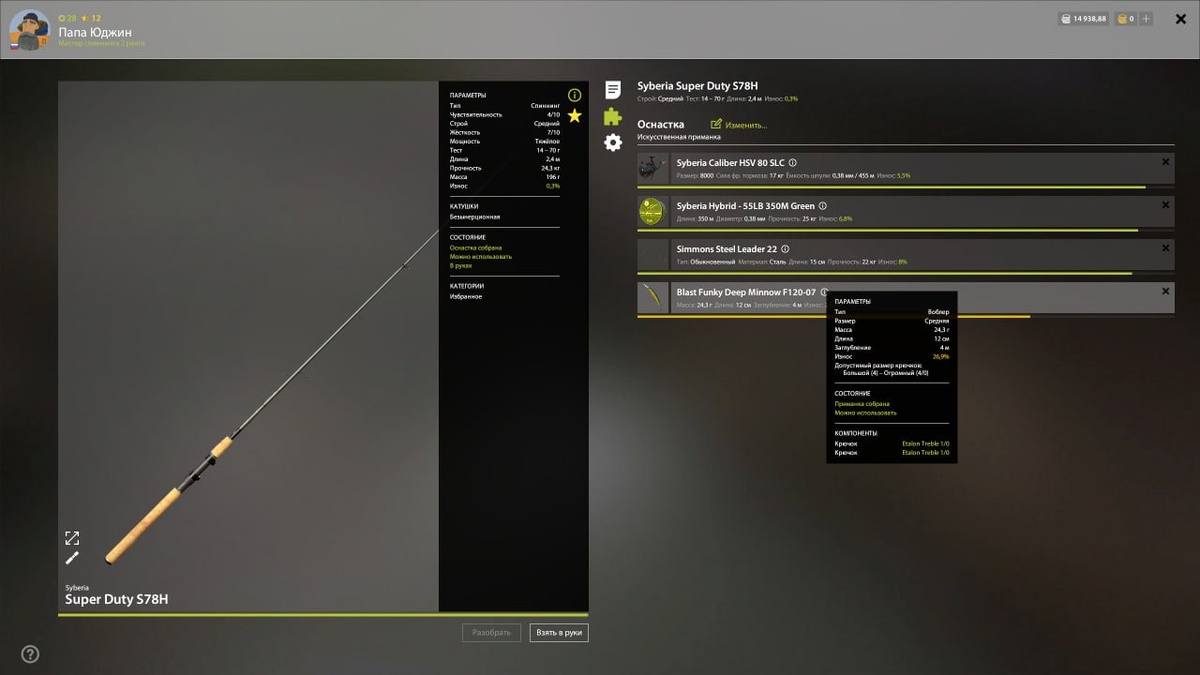Viewport: 1200px width, 675px height.
Task: Click the level 28 indicator
Action: point(68,18)
